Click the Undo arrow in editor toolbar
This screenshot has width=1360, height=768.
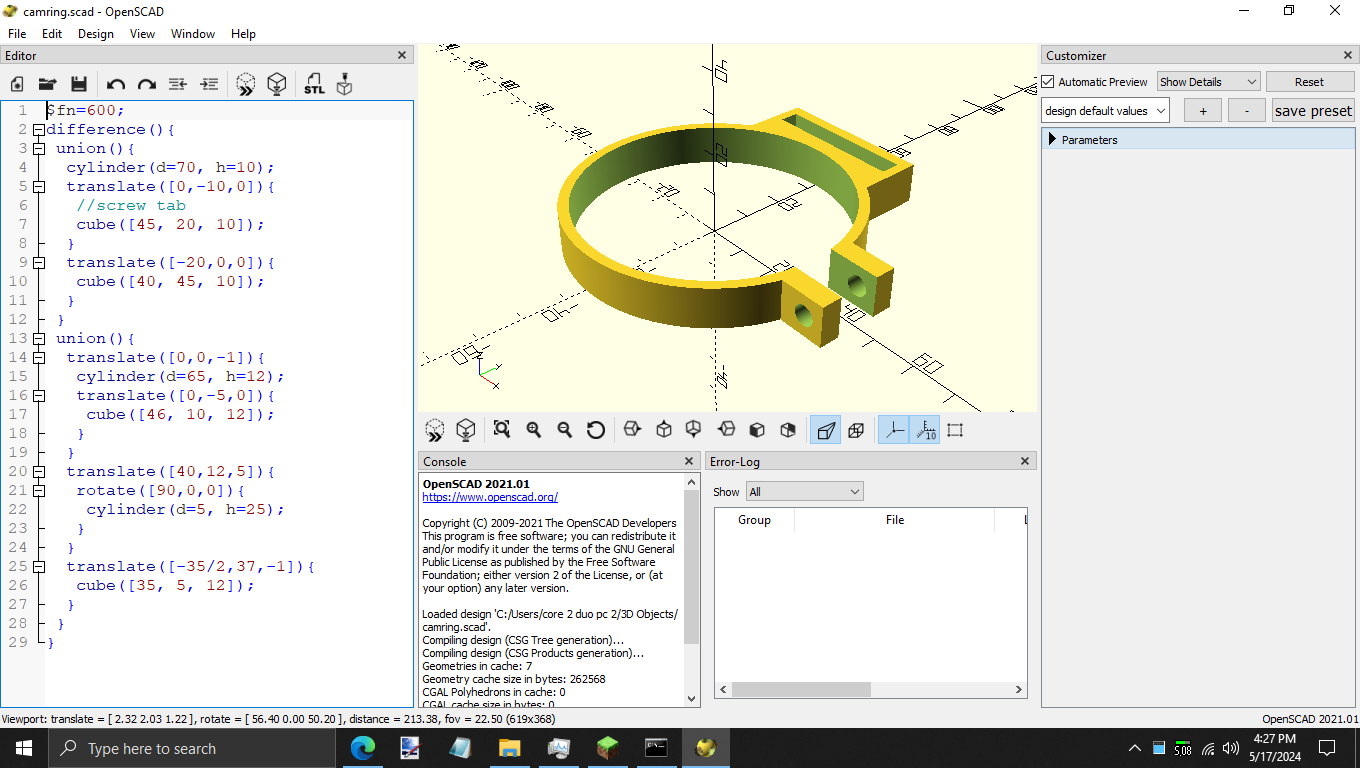pyautogui.click(x=116, y=85)
